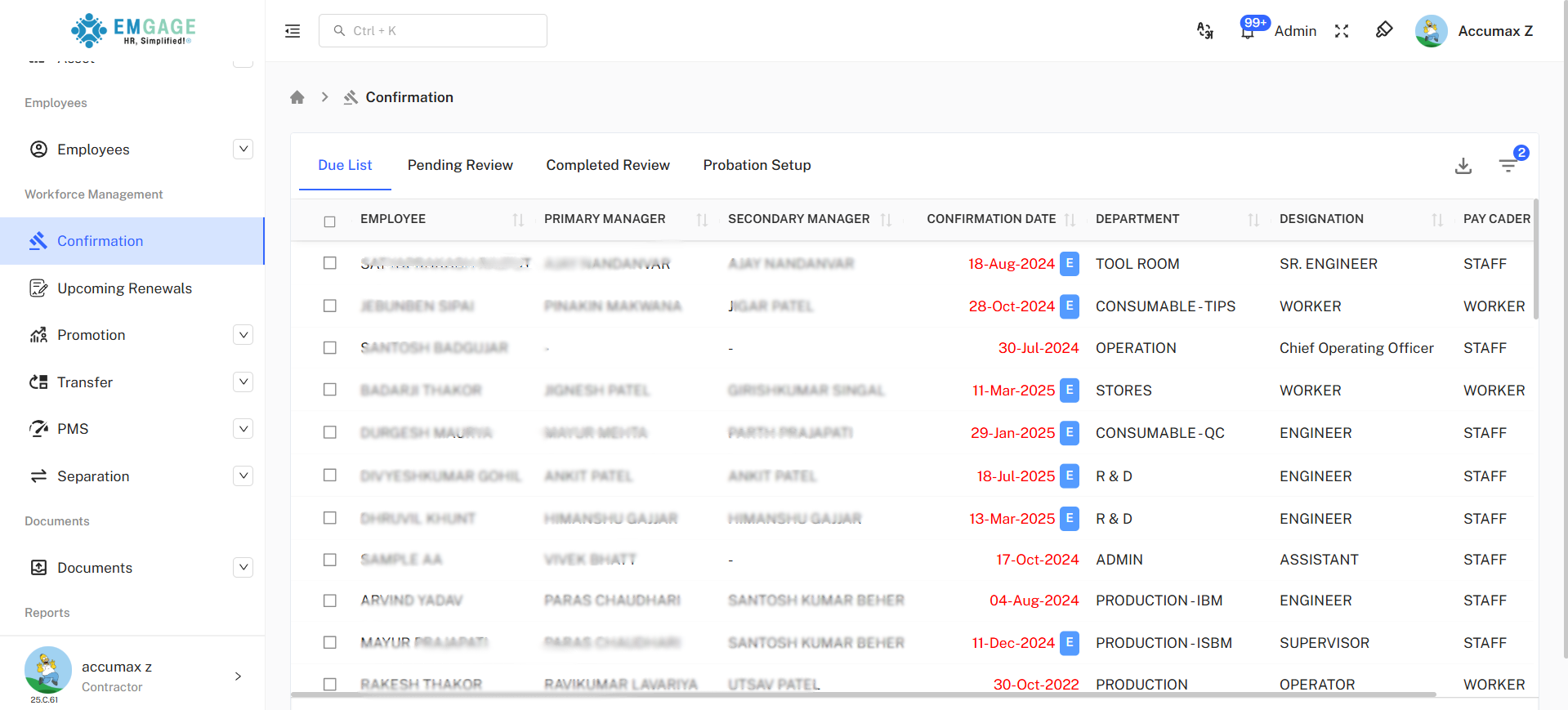Click the pin icon in header
Viewport: 1568px width, 710px height.
(x=1383, y=30)
